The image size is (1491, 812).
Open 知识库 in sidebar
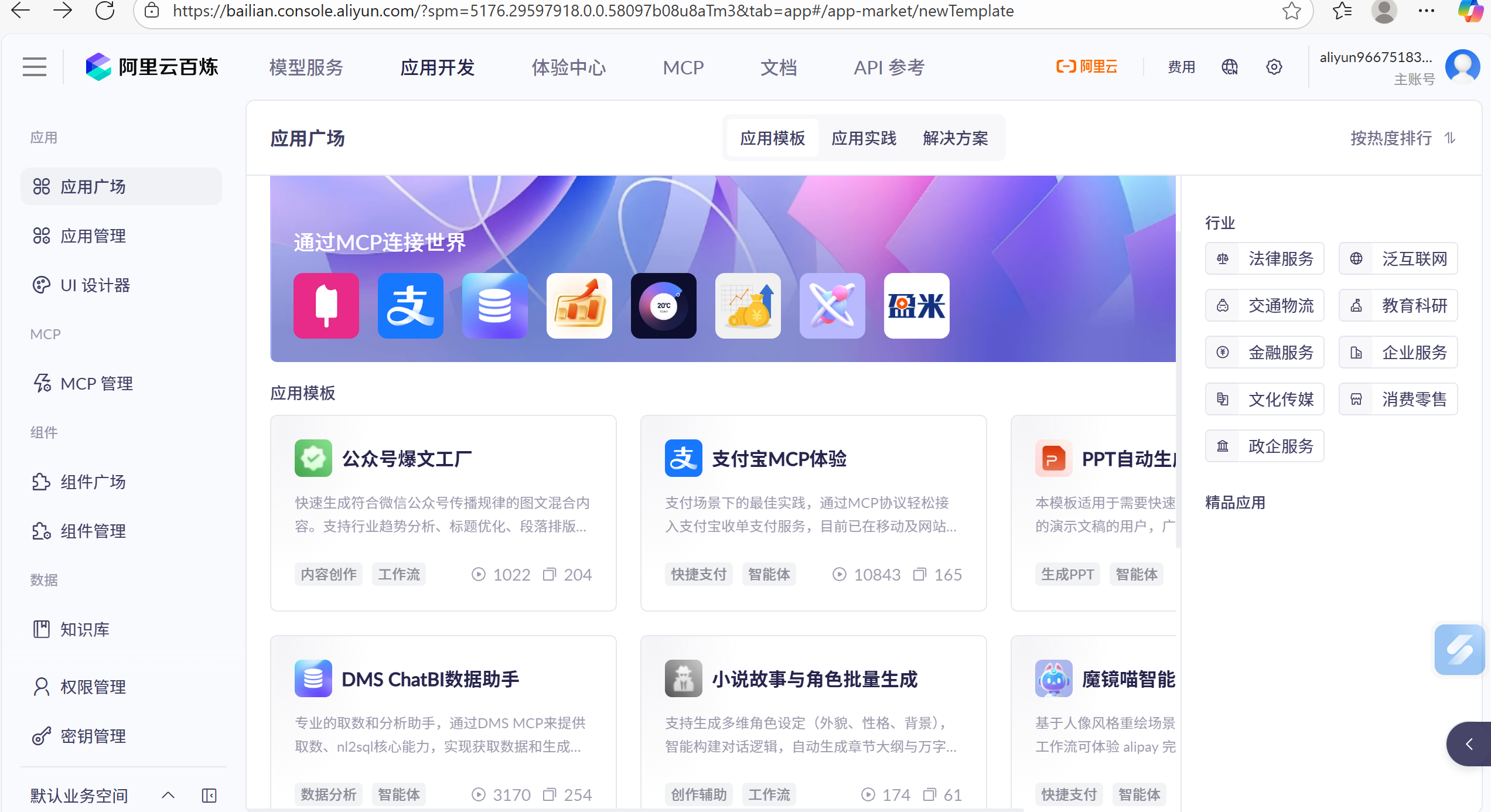[x=84, y=629]
